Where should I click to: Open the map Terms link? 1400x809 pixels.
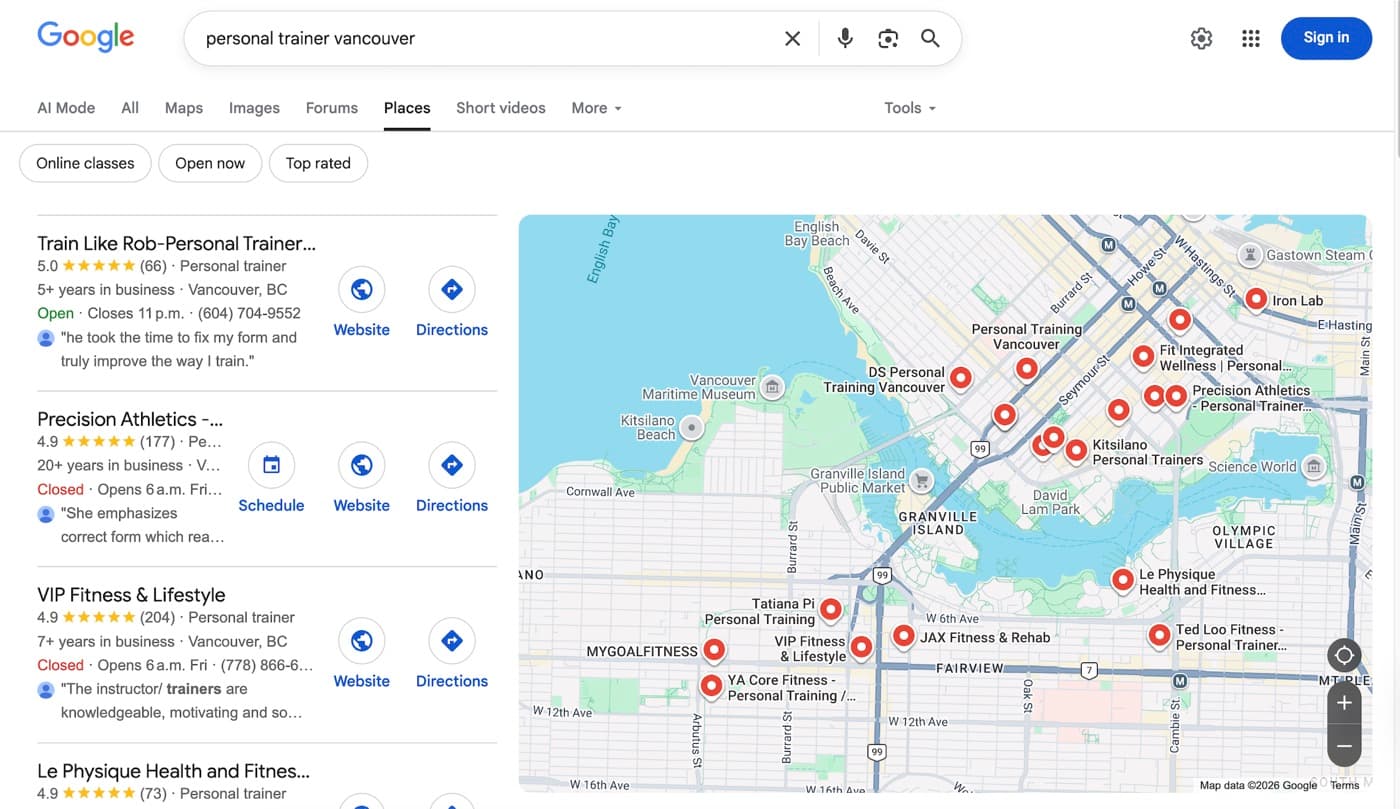point(1345,785)
